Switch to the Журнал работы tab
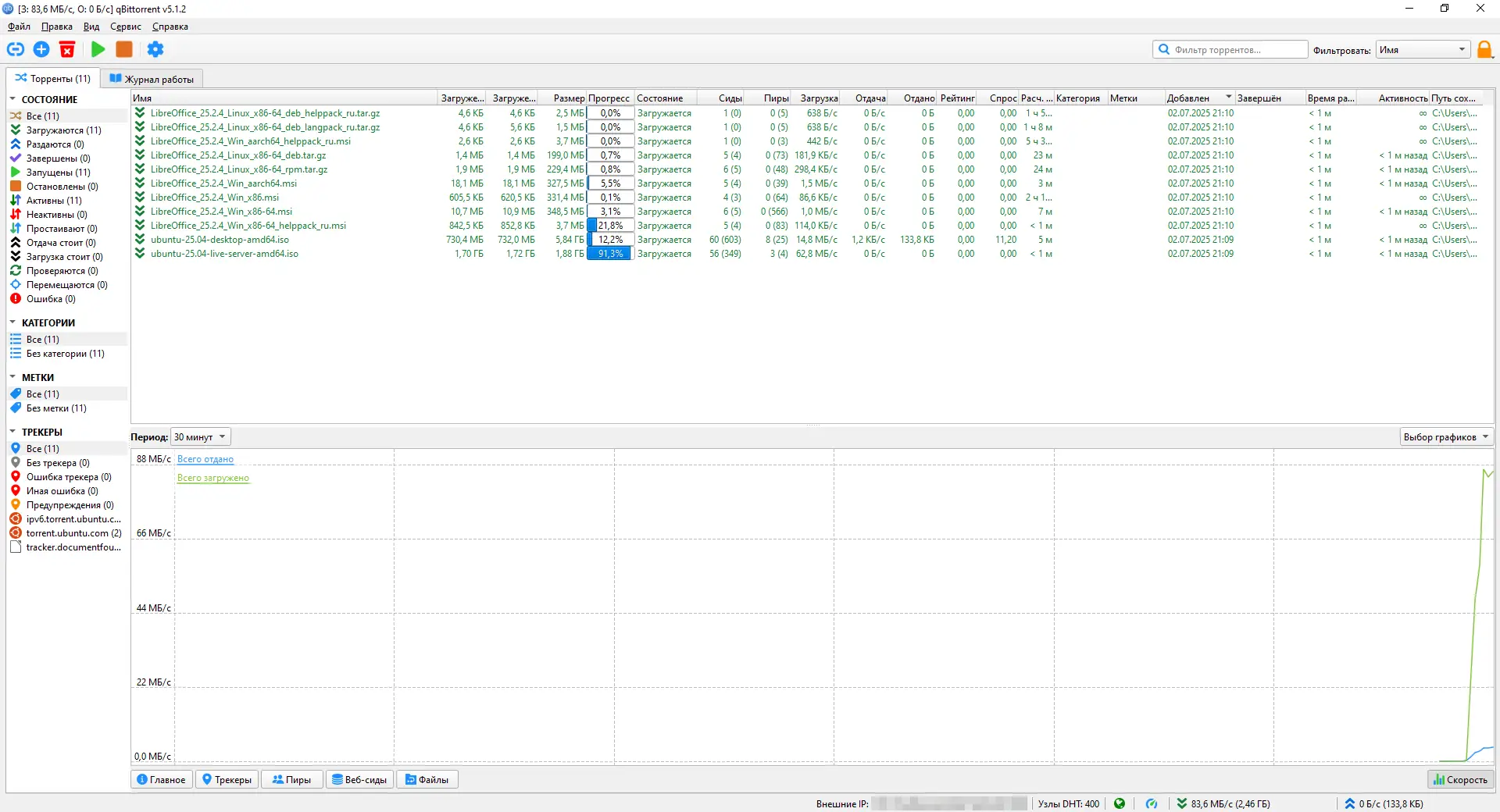The image size is (1500, 812). [x=152, y=79]
